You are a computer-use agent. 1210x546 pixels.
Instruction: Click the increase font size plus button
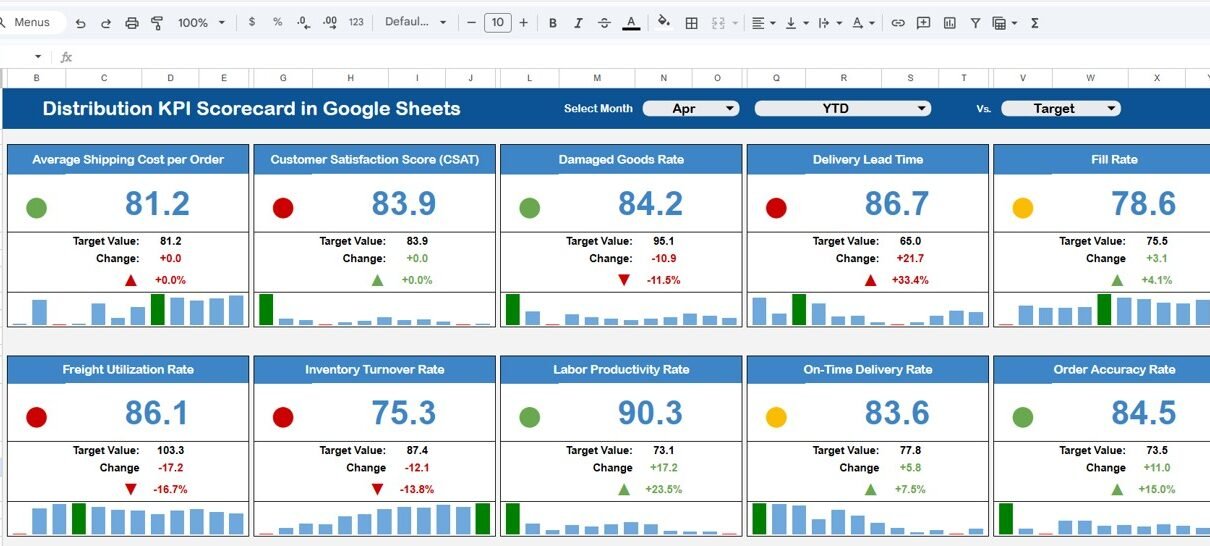point(523,22)
